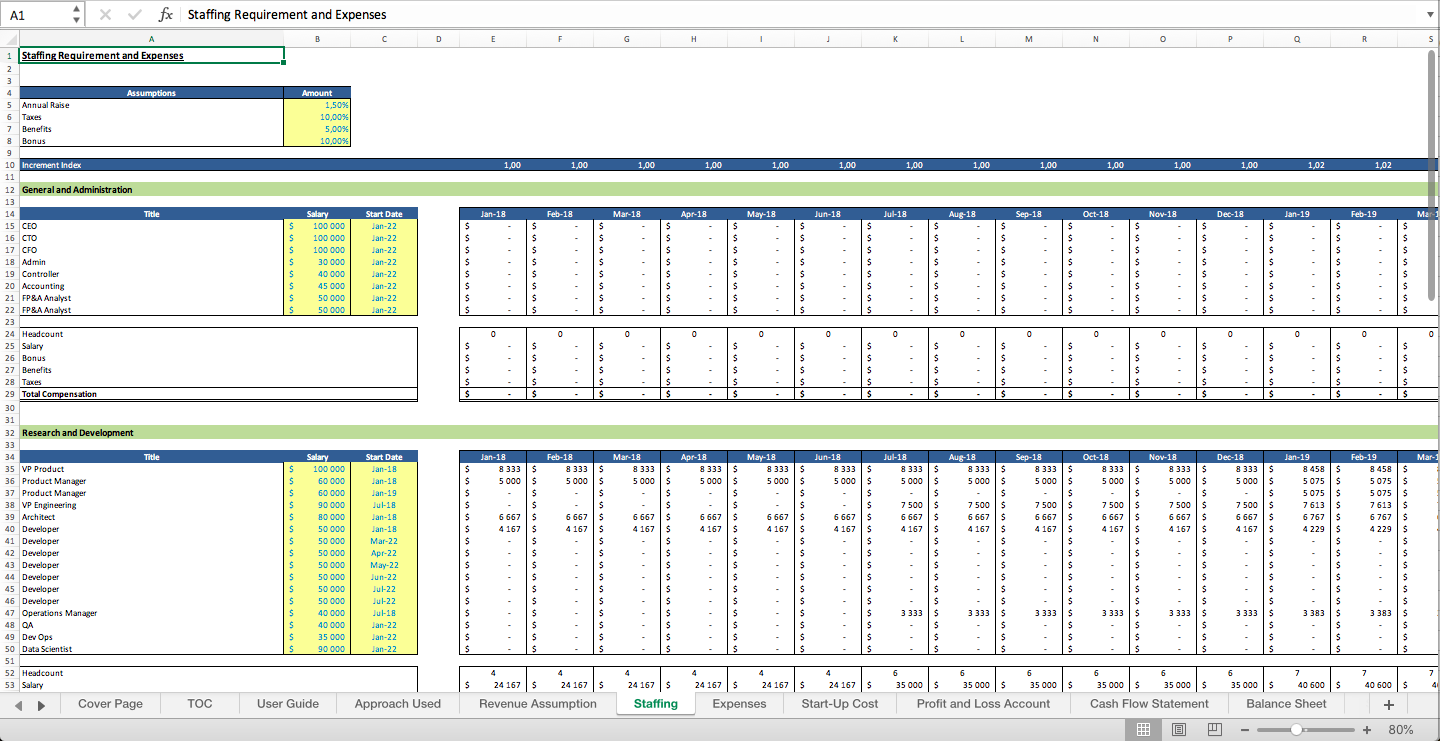Screen dimensions: 1440x741
Task: Open the Expenses sheet tab
Action: (739, 704)
